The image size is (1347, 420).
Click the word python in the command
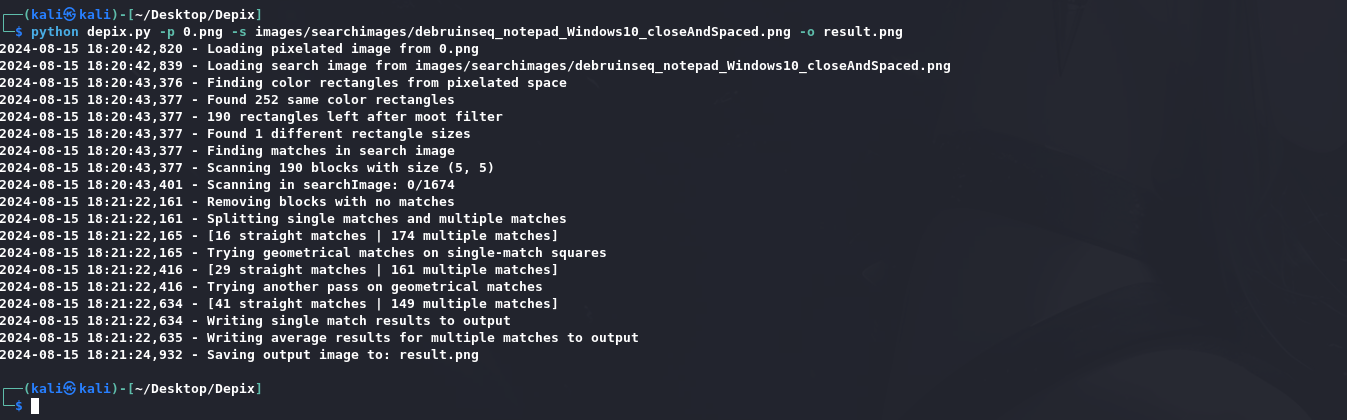pos(55,32)
